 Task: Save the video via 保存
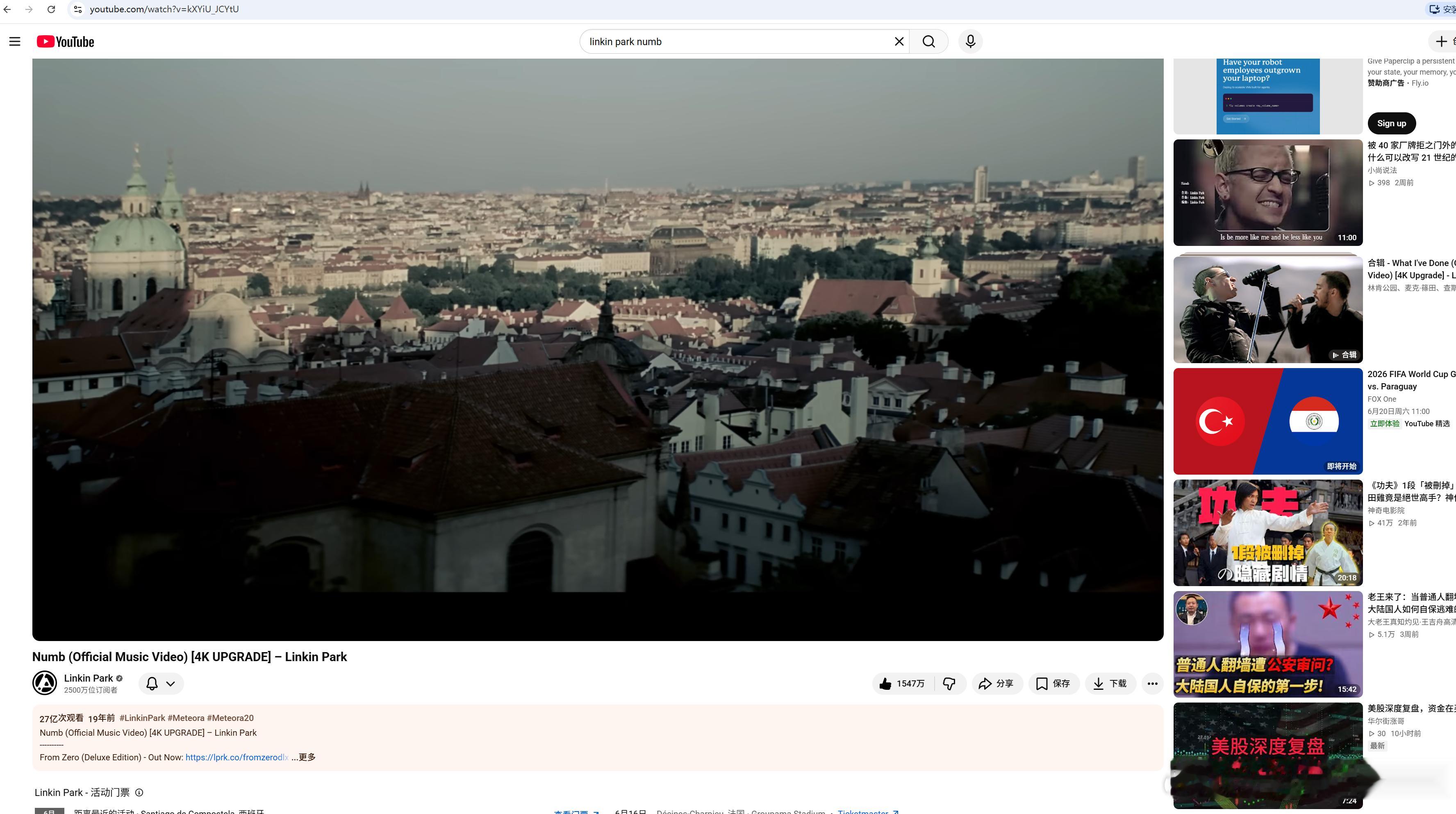coord(1053,683)
